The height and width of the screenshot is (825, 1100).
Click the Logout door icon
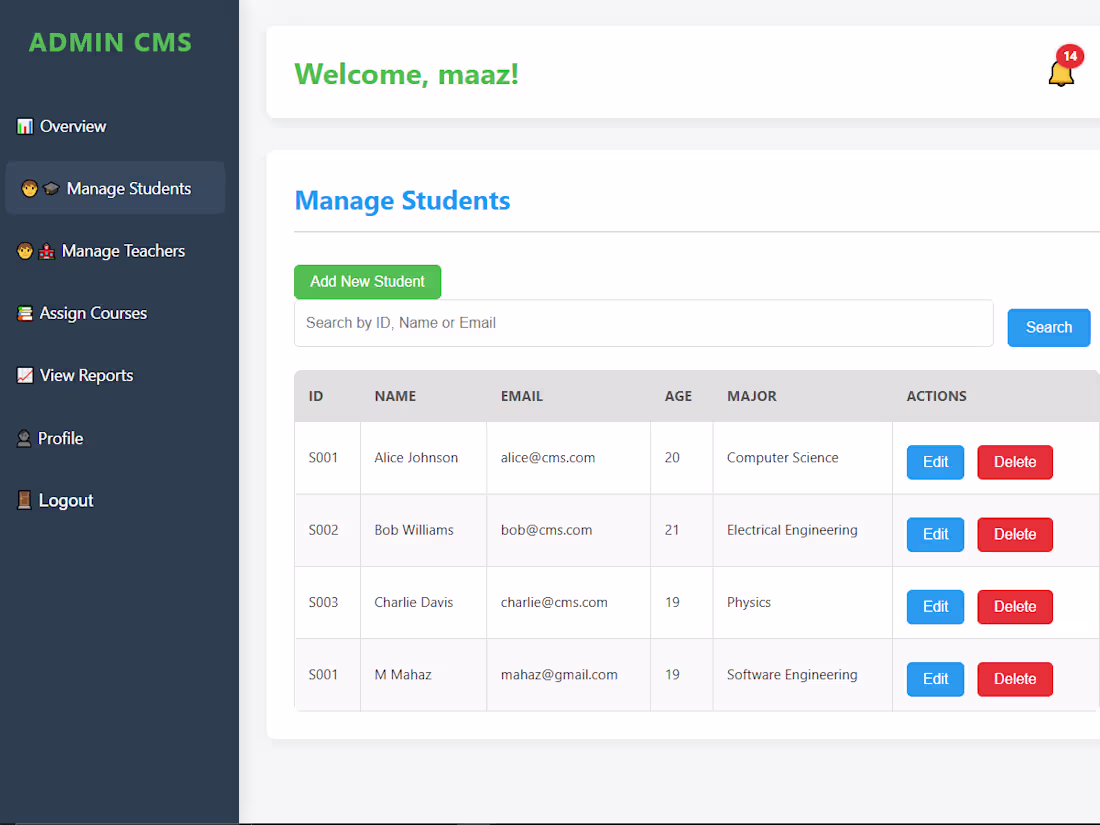[x=24, y=500]
